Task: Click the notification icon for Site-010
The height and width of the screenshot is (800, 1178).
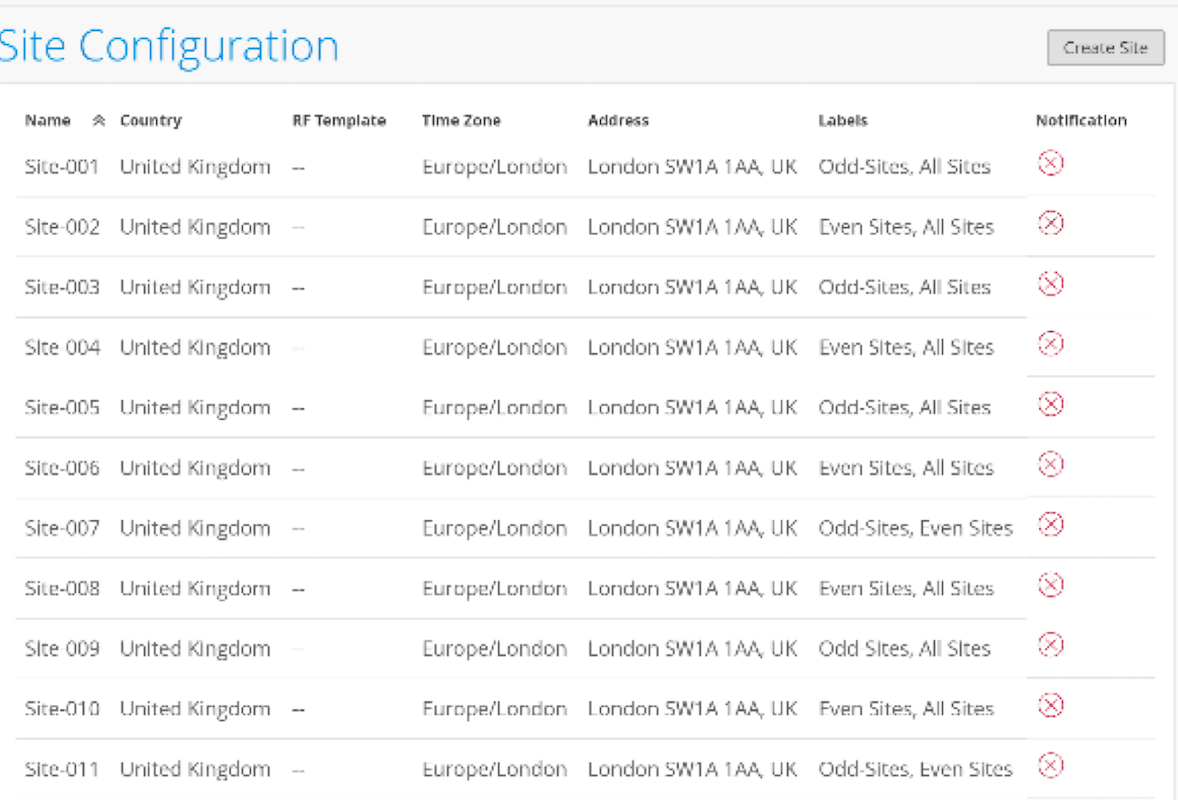Action: (x=1050, y=706)
